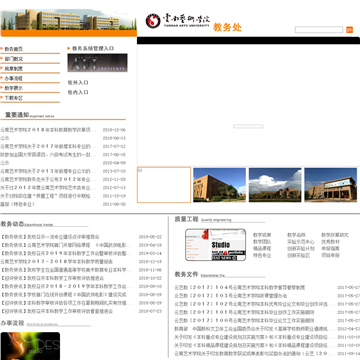Open the 校内入口 link
This screenshot has width=360, height=360.
coord(78,92)
